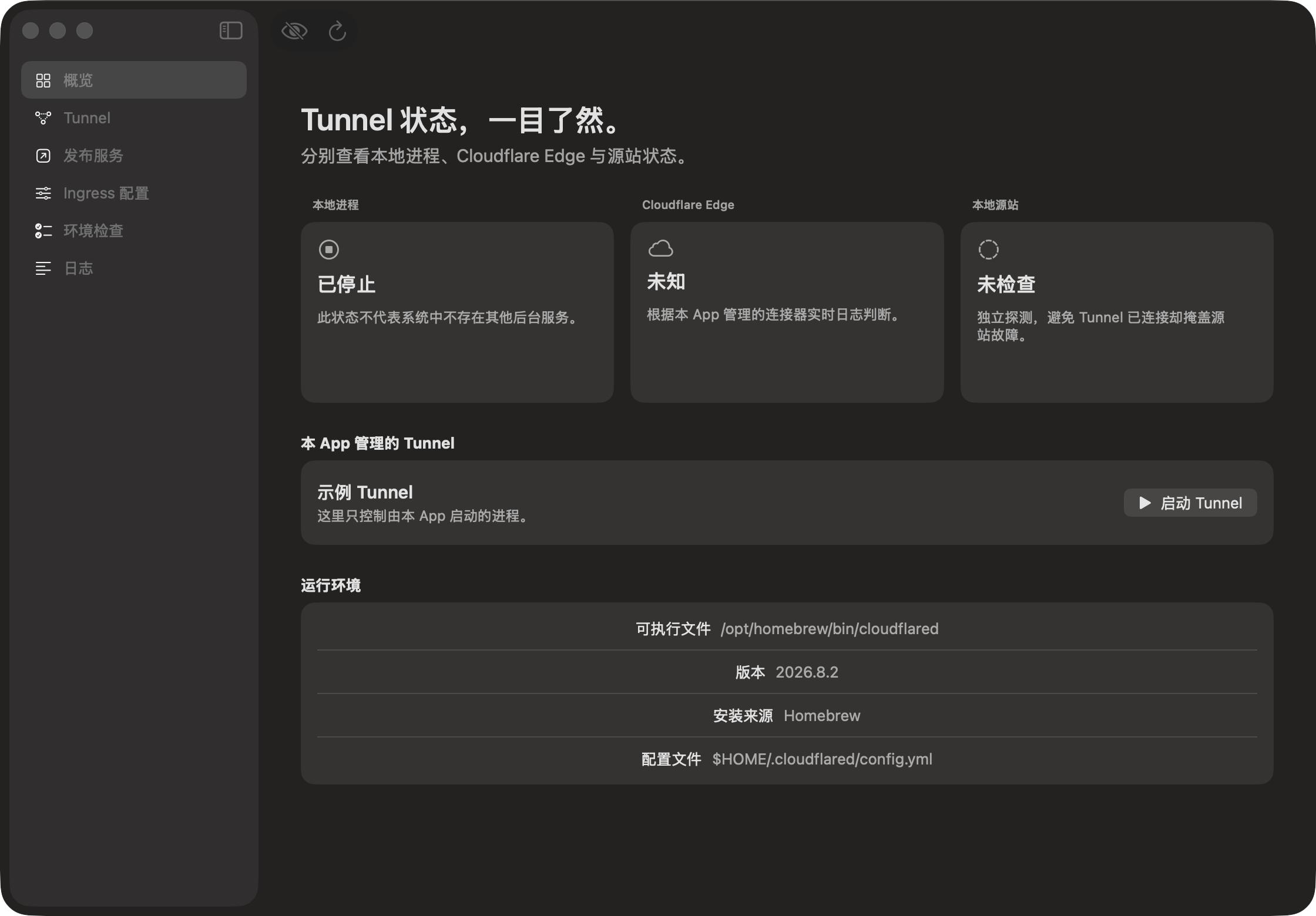The height and width of the screenshot is (916, 1316).
Task: Click the stop-circle icon in 已停止 card
Action: 329,250
